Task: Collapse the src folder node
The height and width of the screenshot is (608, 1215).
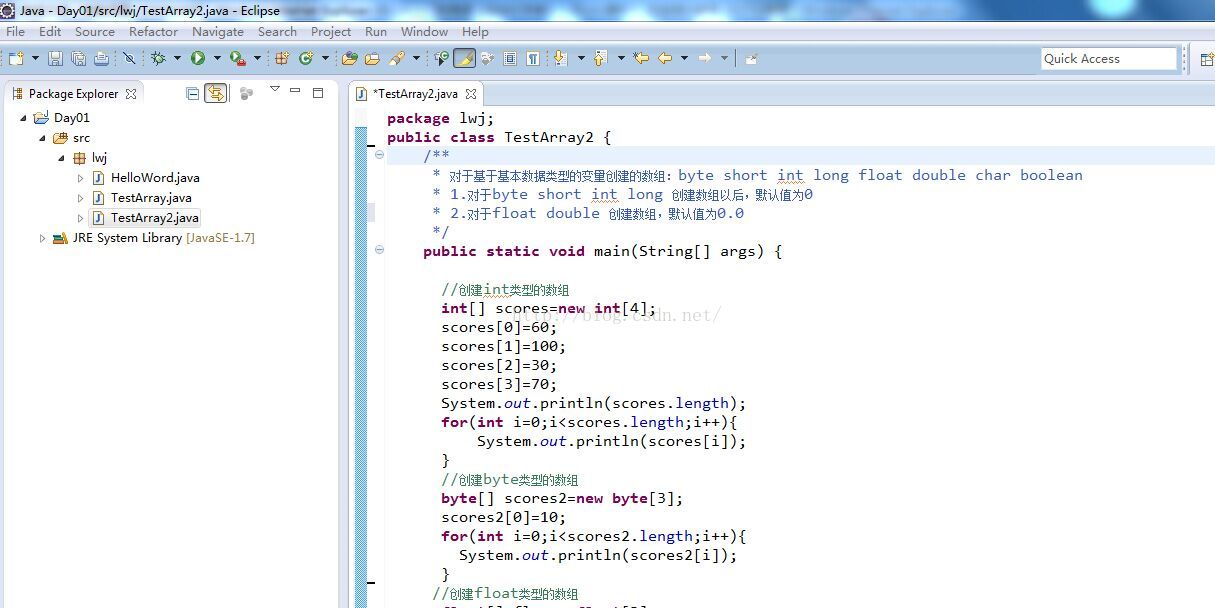Action: coord(43,138)
